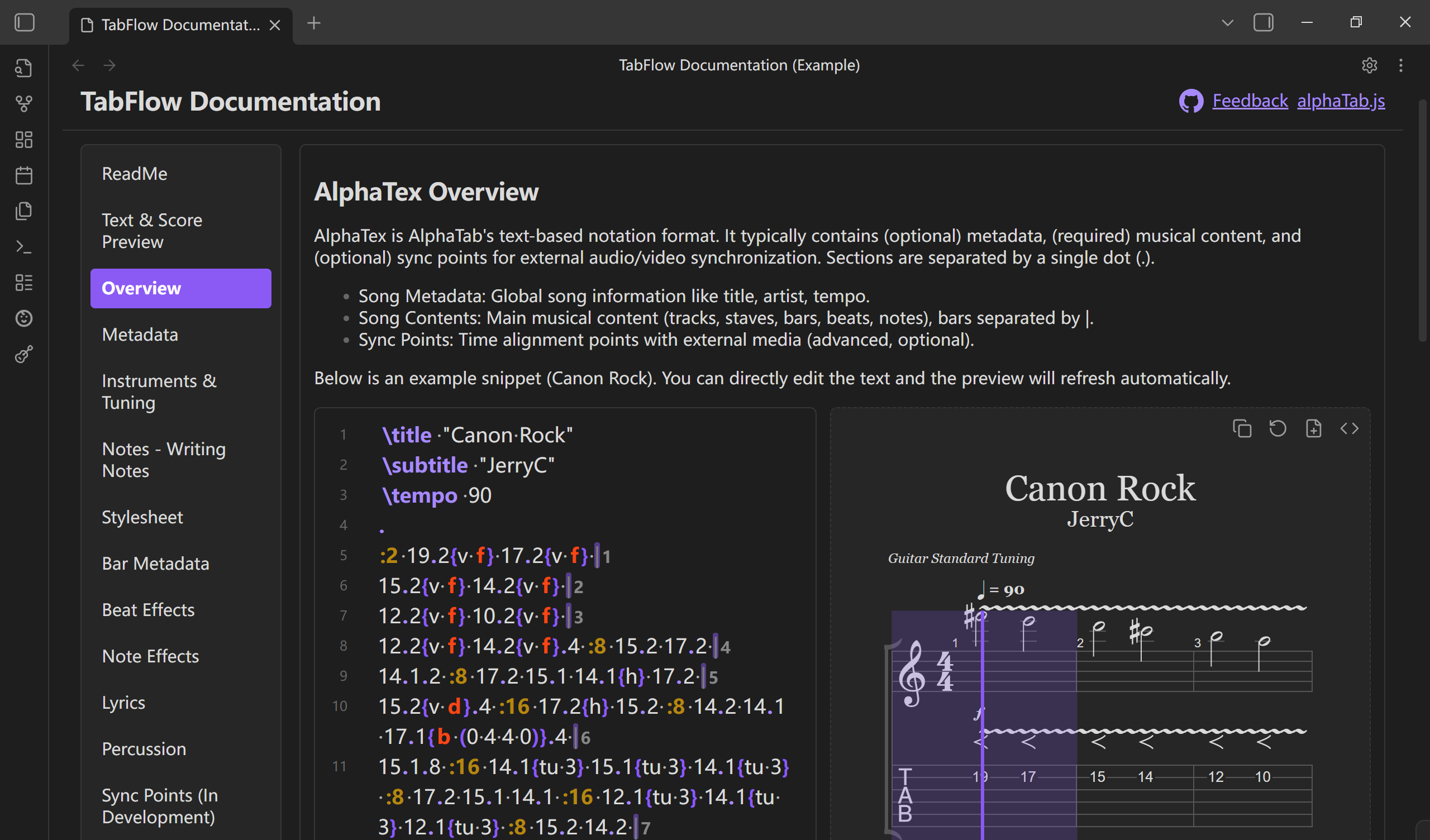Viewport: 1430px width, 840px height.
Task: Reset the example with the undo-arrow icon
Action: coord(1278,428)
